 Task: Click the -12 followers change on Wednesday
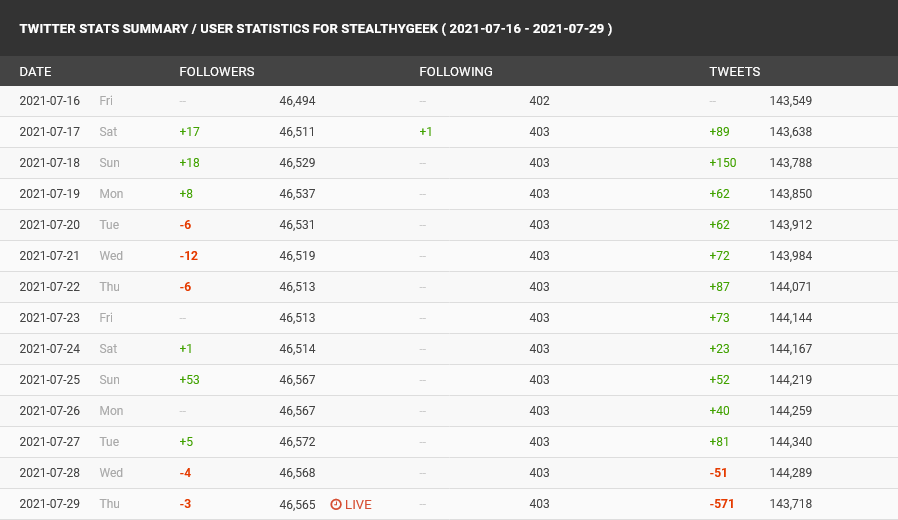pyautogui.click(x=188, y=256)
